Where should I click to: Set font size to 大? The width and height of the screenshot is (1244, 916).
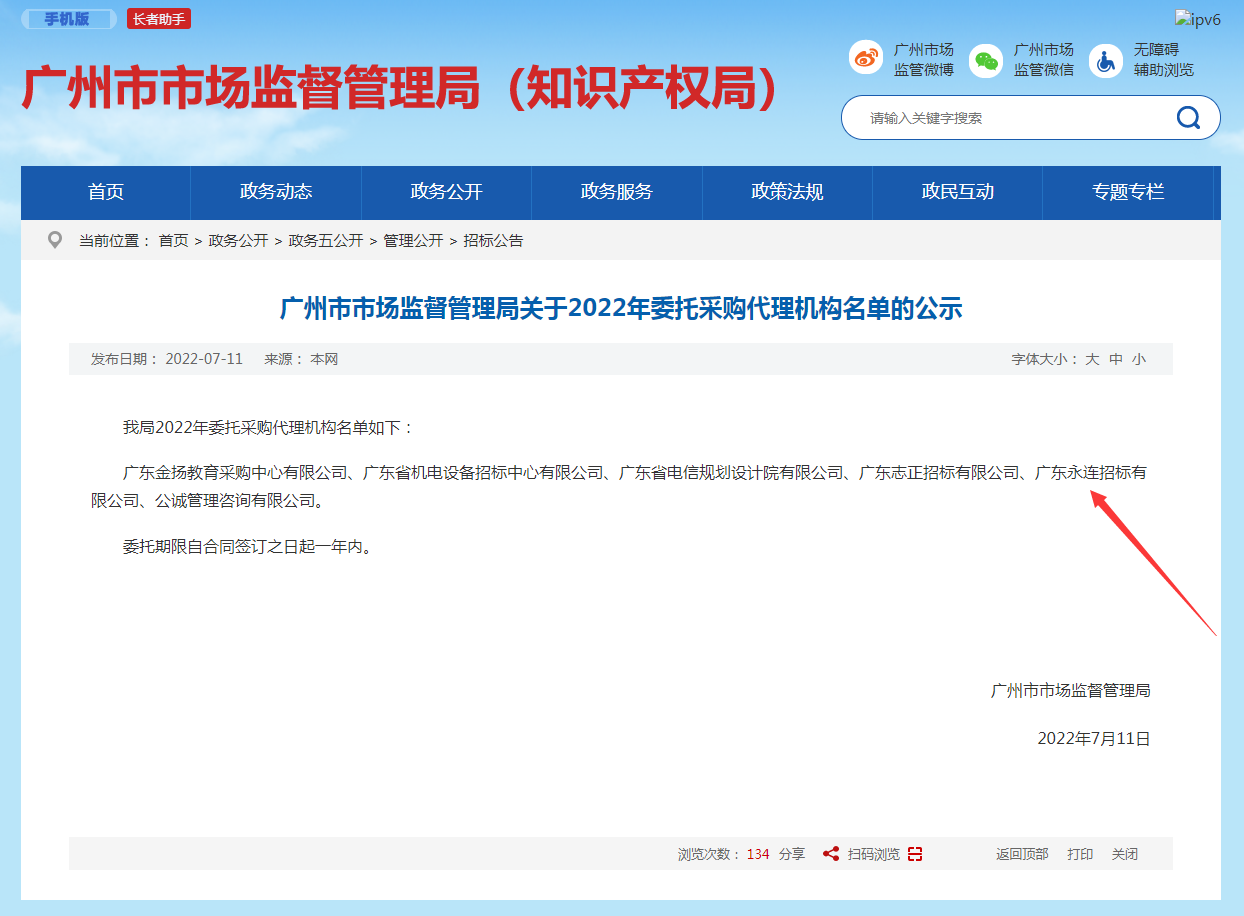pyautogui.click(x=1093, y=359)
